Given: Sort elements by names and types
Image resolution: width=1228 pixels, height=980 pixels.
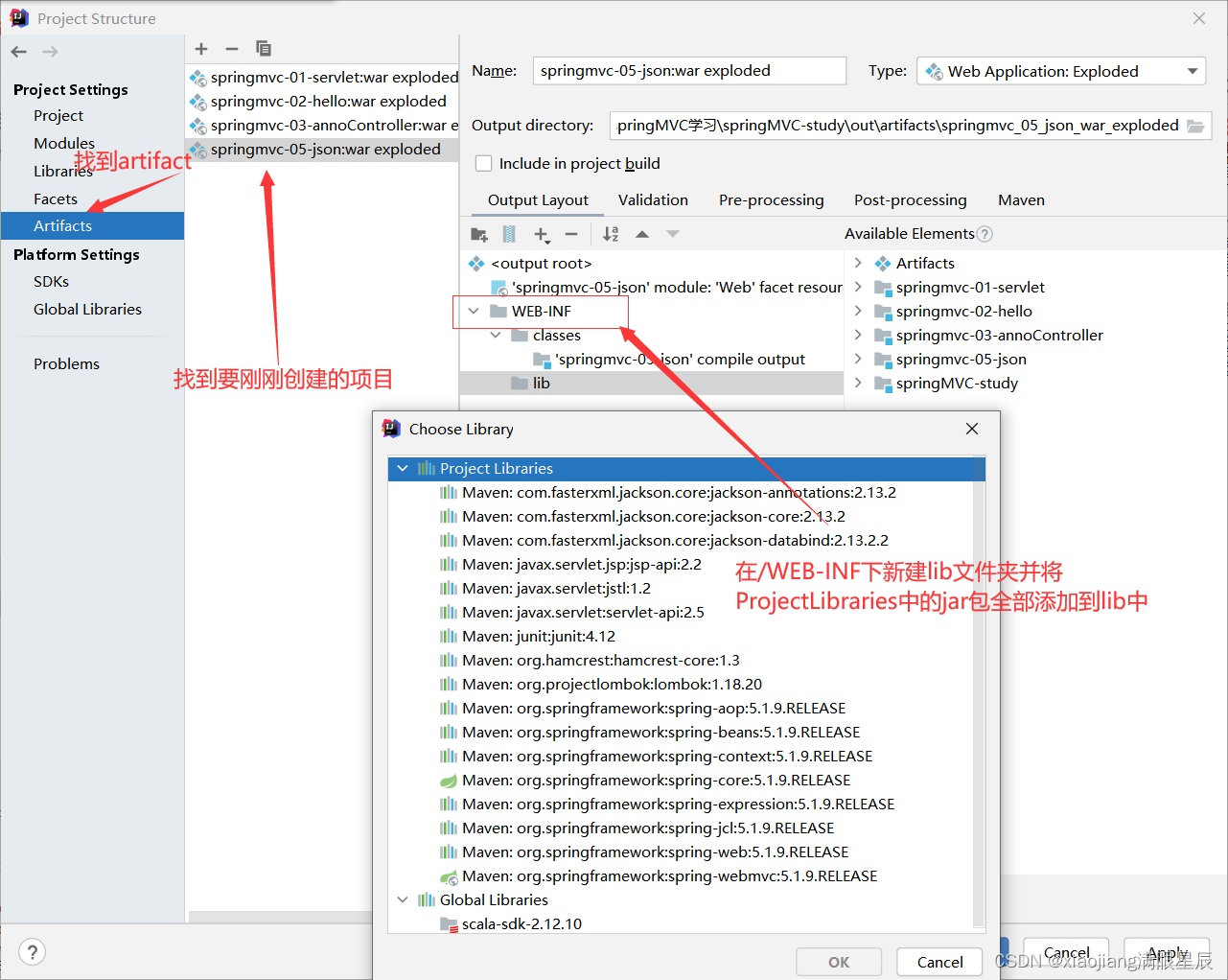Looking at the screenshot, I should [611, 234].
